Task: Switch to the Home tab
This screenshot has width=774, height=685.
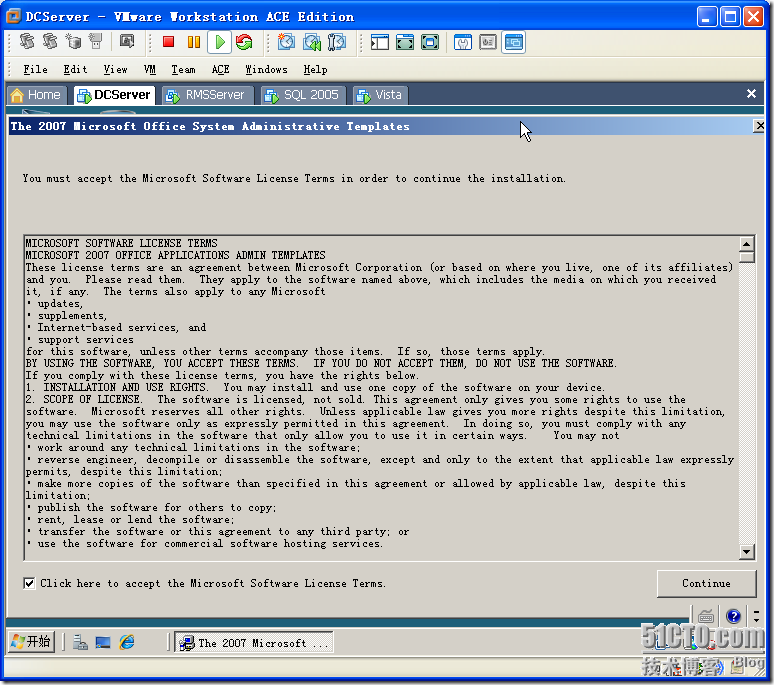Action: pos(36,95)
